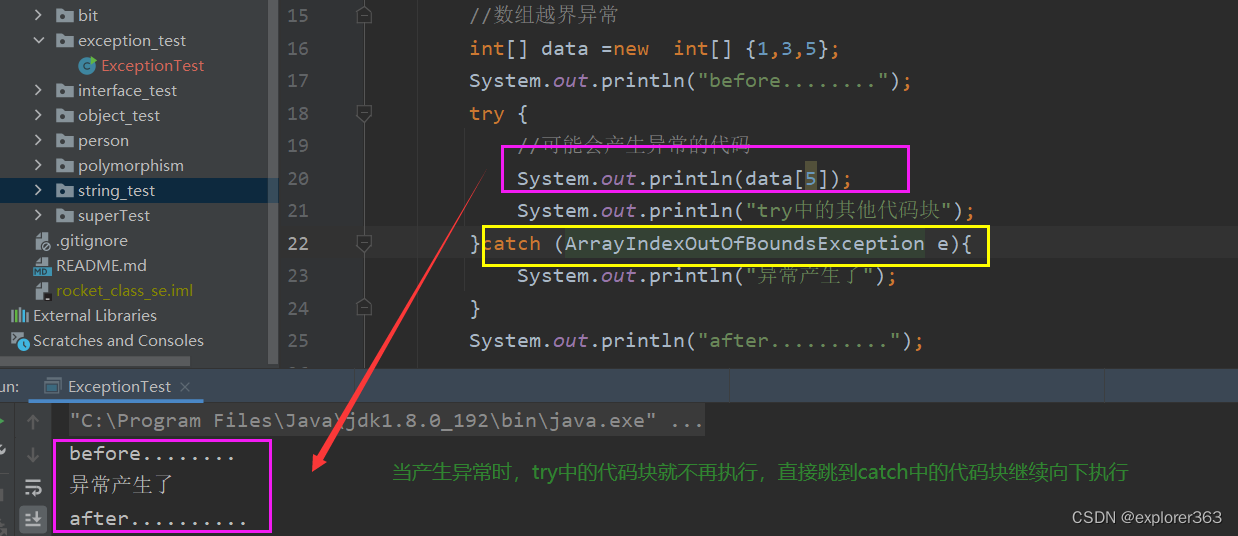This screenshot has height=536, width=1238.
Task: Open the .gitignore file
Action: (91, 241)
